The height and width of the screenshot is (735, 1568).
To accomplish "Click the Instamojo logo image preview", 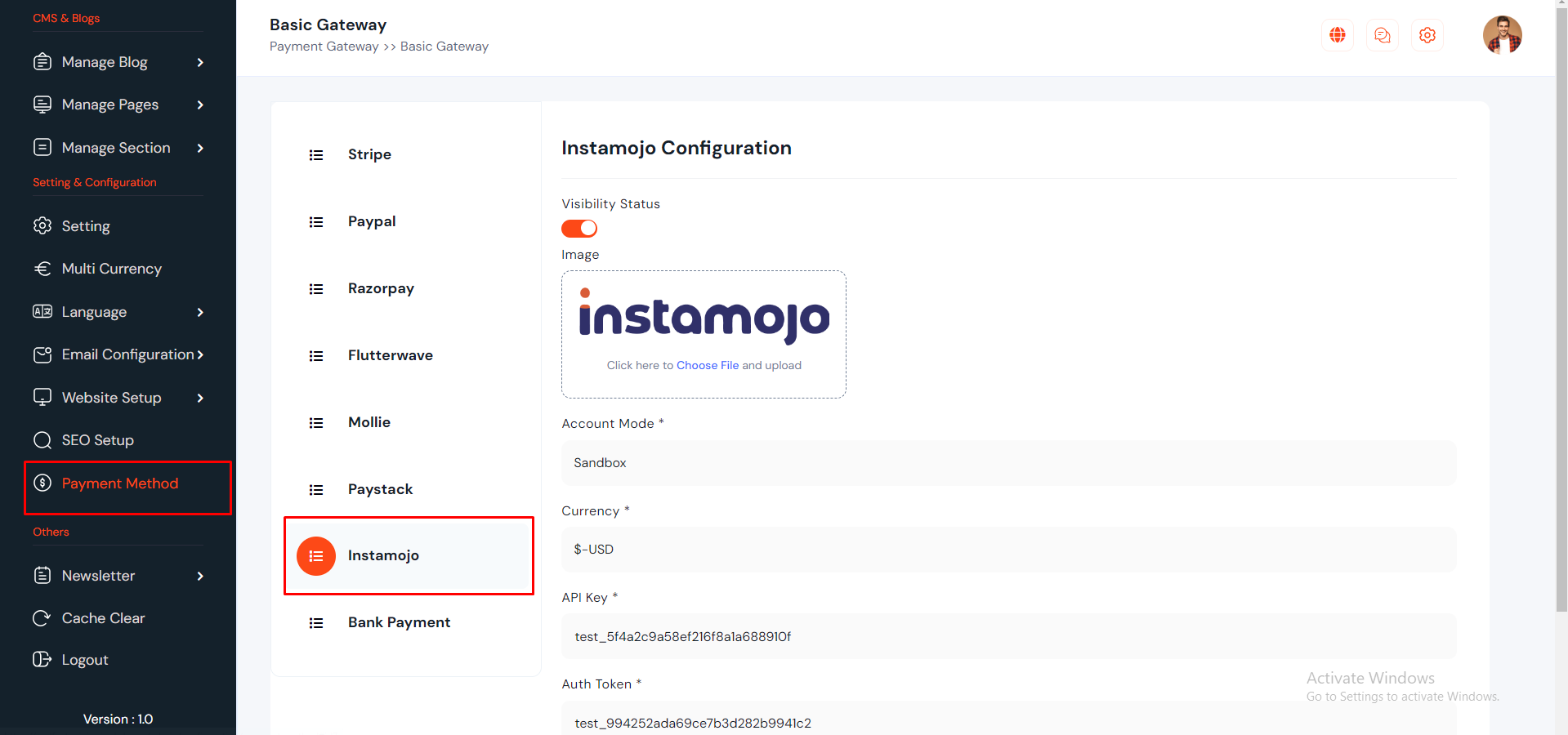I will click(704, 315).
